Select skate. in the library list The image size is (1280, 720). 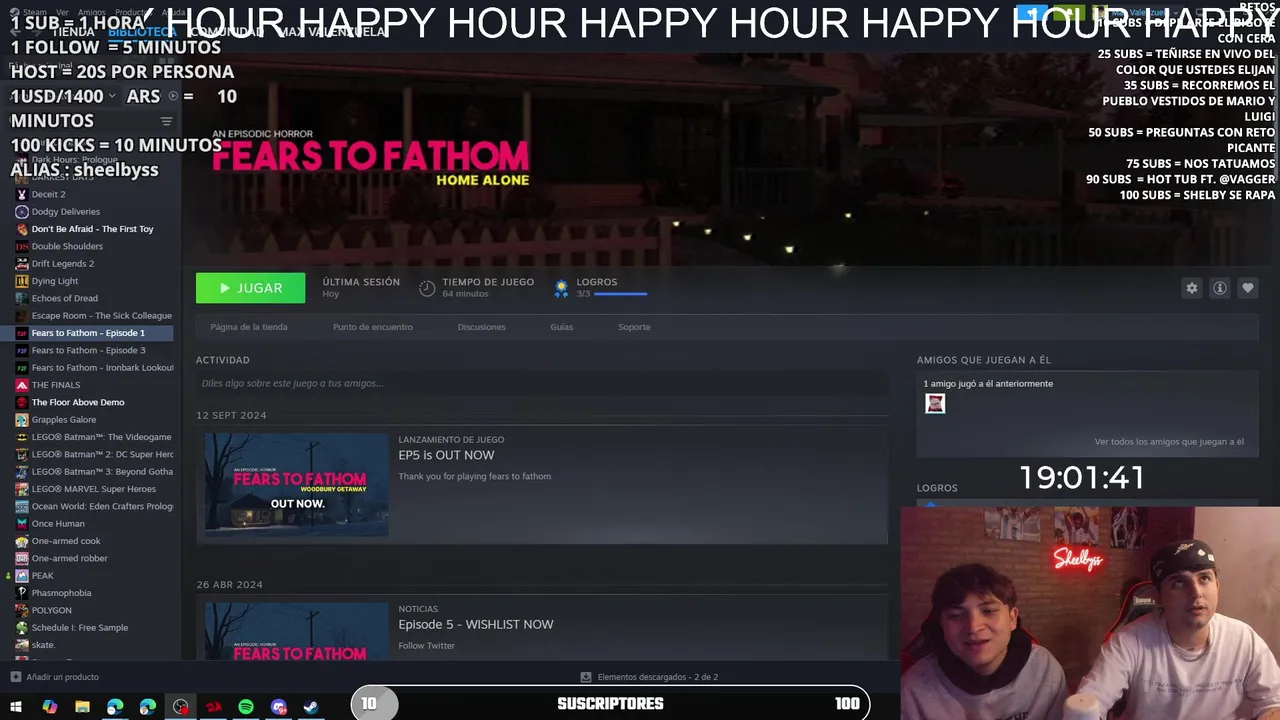tap(43, 645)
